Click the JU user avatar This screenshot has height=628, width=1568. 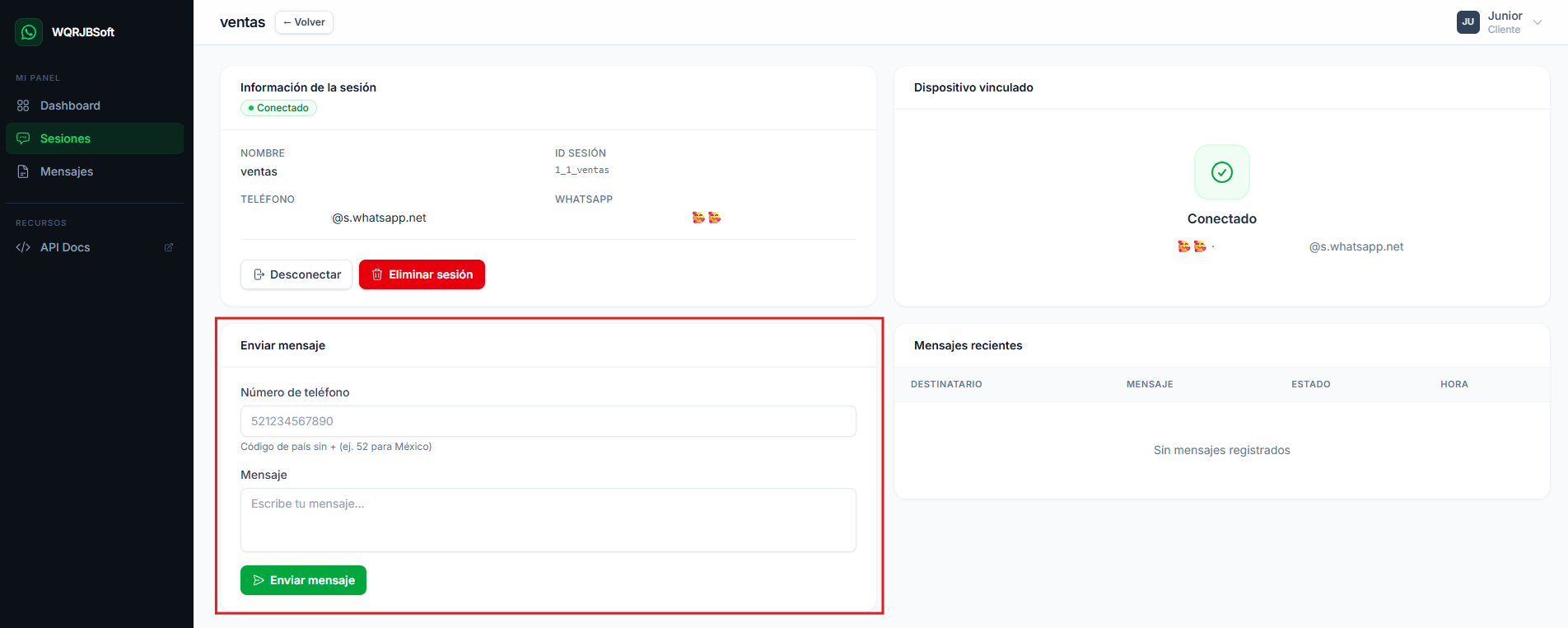coord(1468,22)
